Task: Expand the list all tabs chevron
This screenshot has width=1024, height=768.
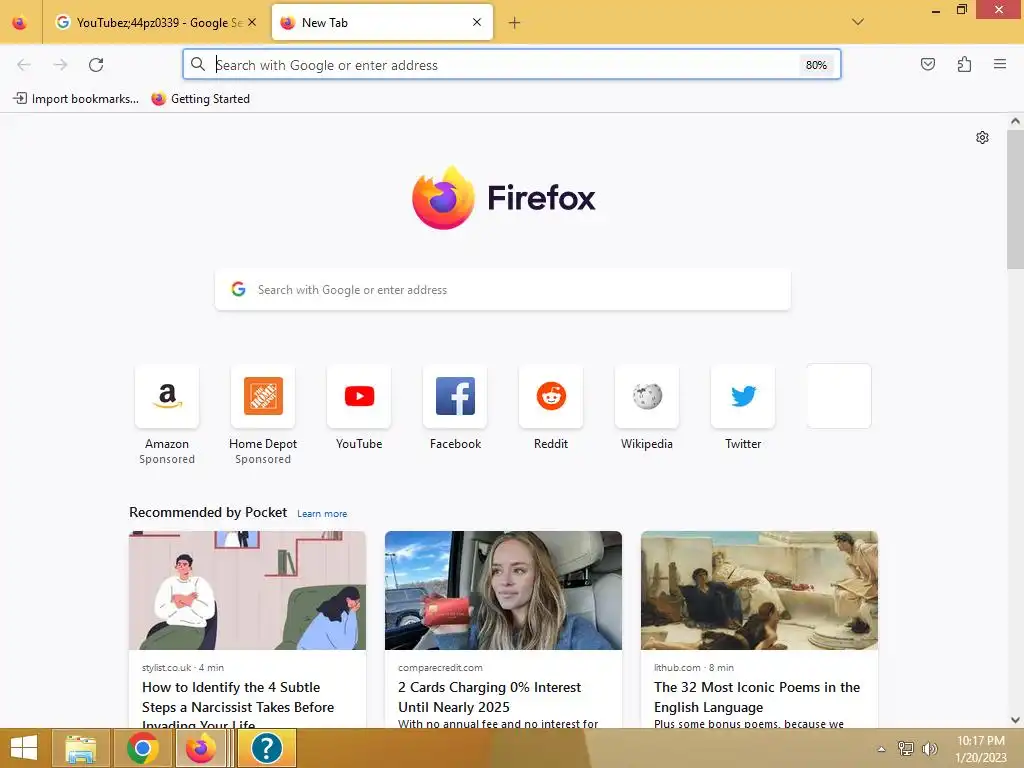Action: click(x=858, y=22)
